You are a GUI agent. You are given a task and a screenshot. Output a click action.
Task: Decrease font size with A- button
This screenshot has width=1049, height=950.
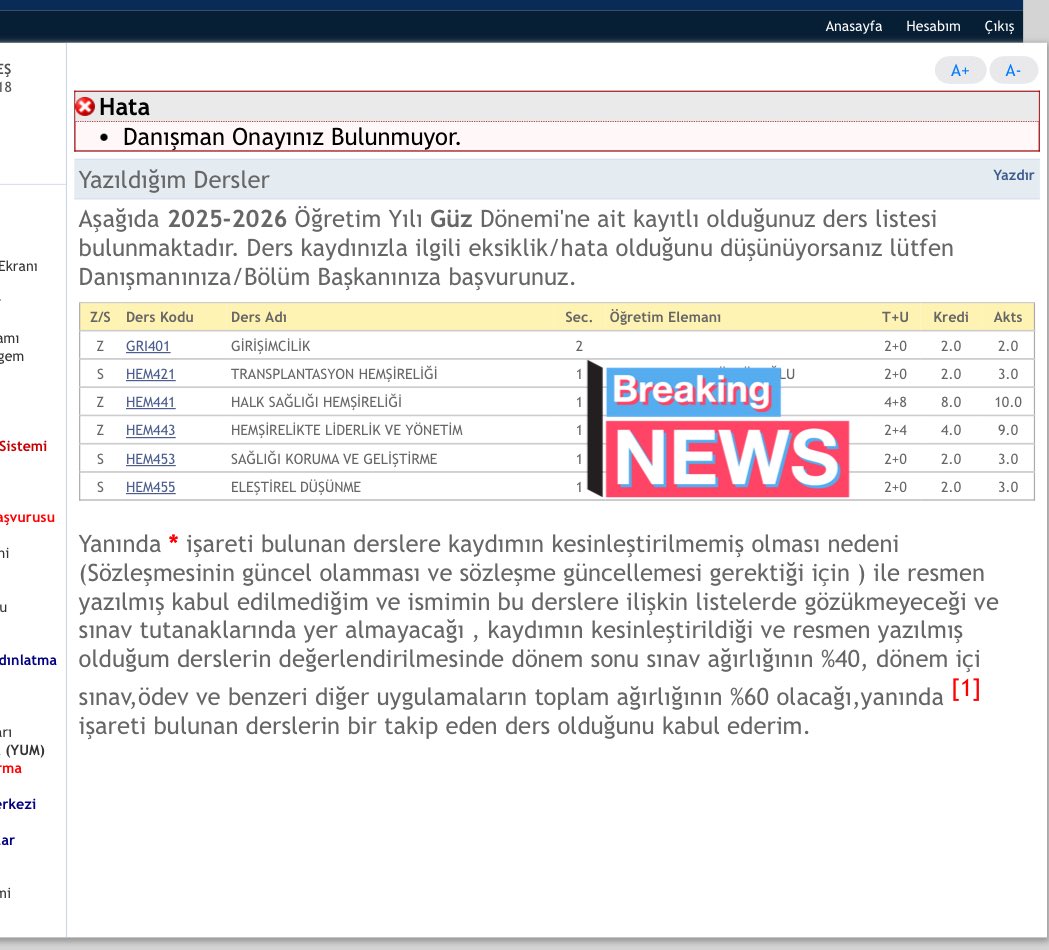(1013, 70)
